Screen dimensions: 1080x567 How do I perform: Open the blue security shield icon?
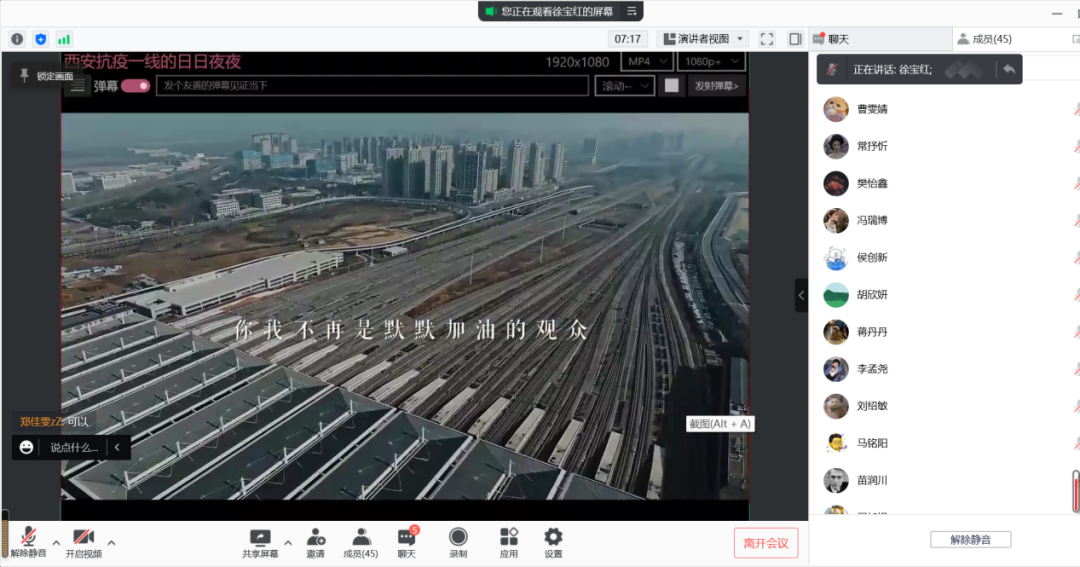coord(41,39)
